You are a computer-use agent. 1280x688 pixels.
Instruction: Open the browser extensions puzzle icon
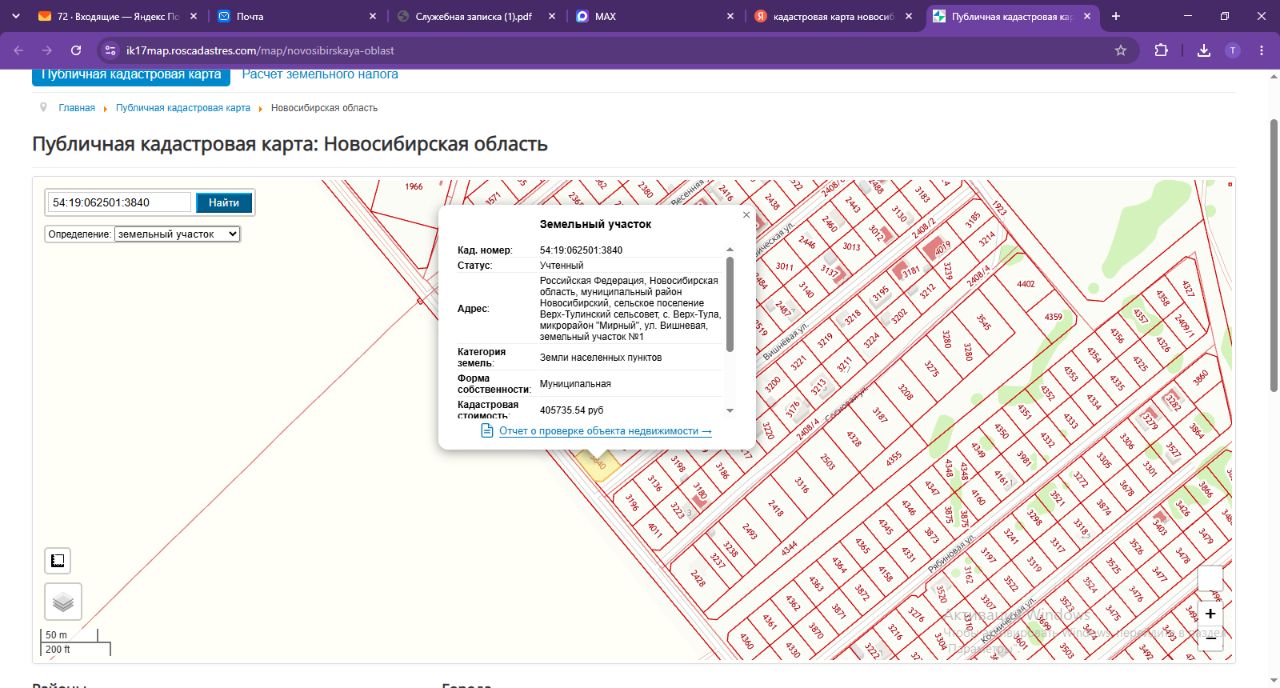1161,50
